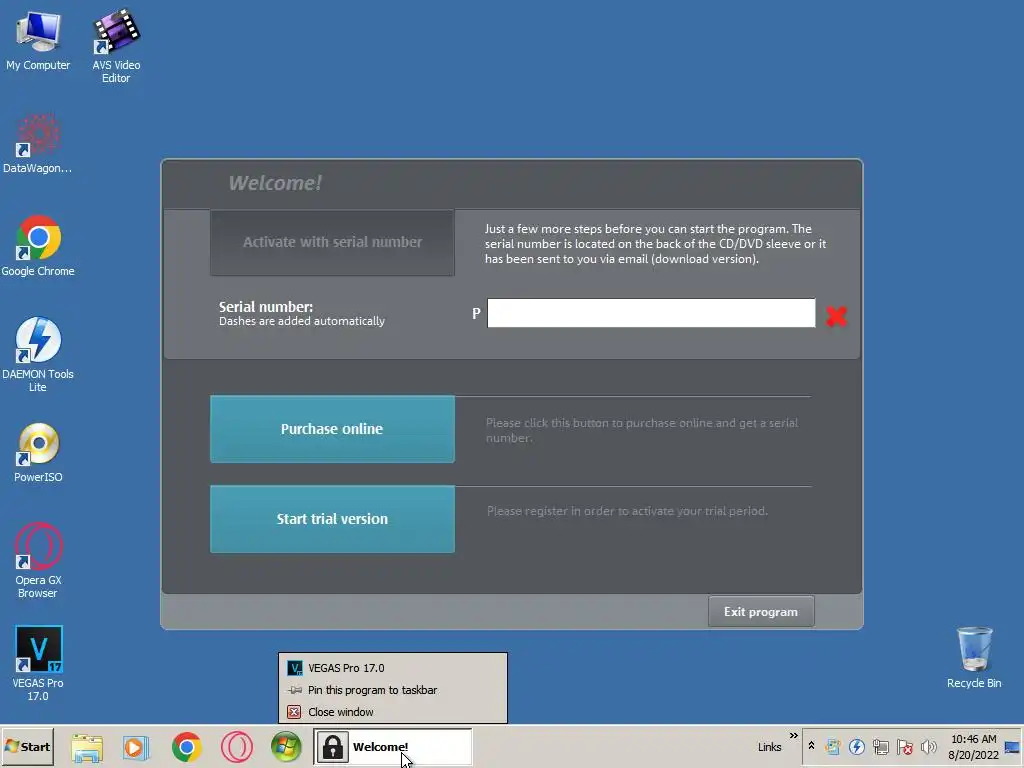The width and height of the screenshot is (1024, 768).
Task: Open Windows Explorer folder on taskbar
Action: pyautogui.click(x=87, y=748)
